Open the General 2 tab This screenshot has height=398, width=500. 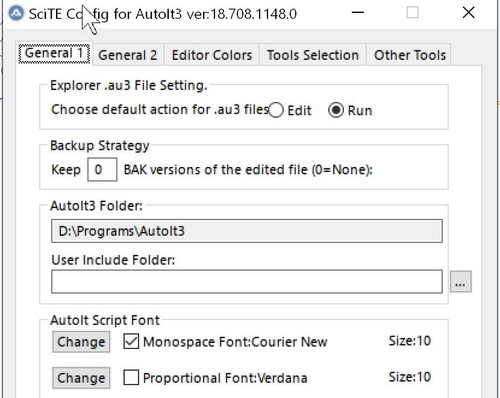pyautogui.click(x=127, y=55)
